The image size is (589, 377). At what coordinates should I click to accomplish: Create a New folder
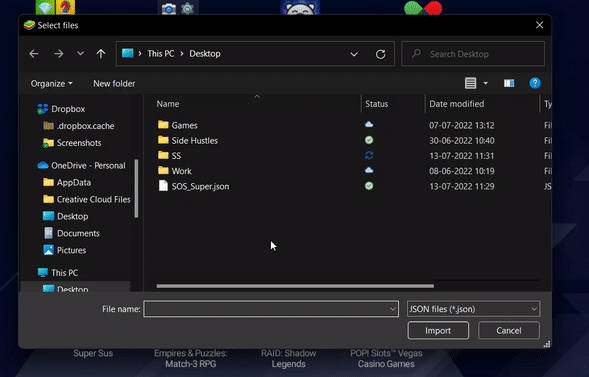click(114, 83)
